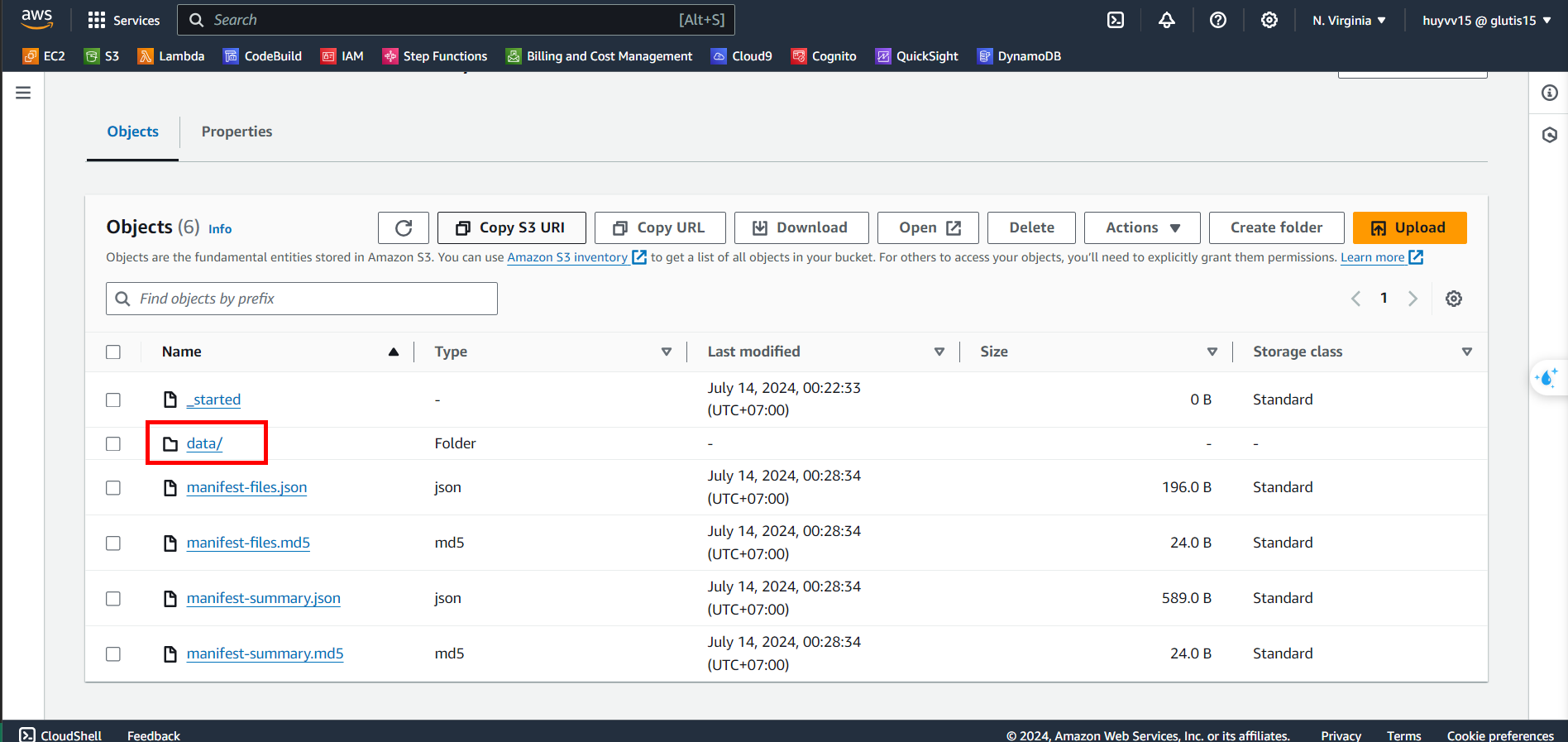The height and width of the screenshot is (742, 1568).
Task: Launch CloudShell from top bar icon
Action: pos(1116,20)
